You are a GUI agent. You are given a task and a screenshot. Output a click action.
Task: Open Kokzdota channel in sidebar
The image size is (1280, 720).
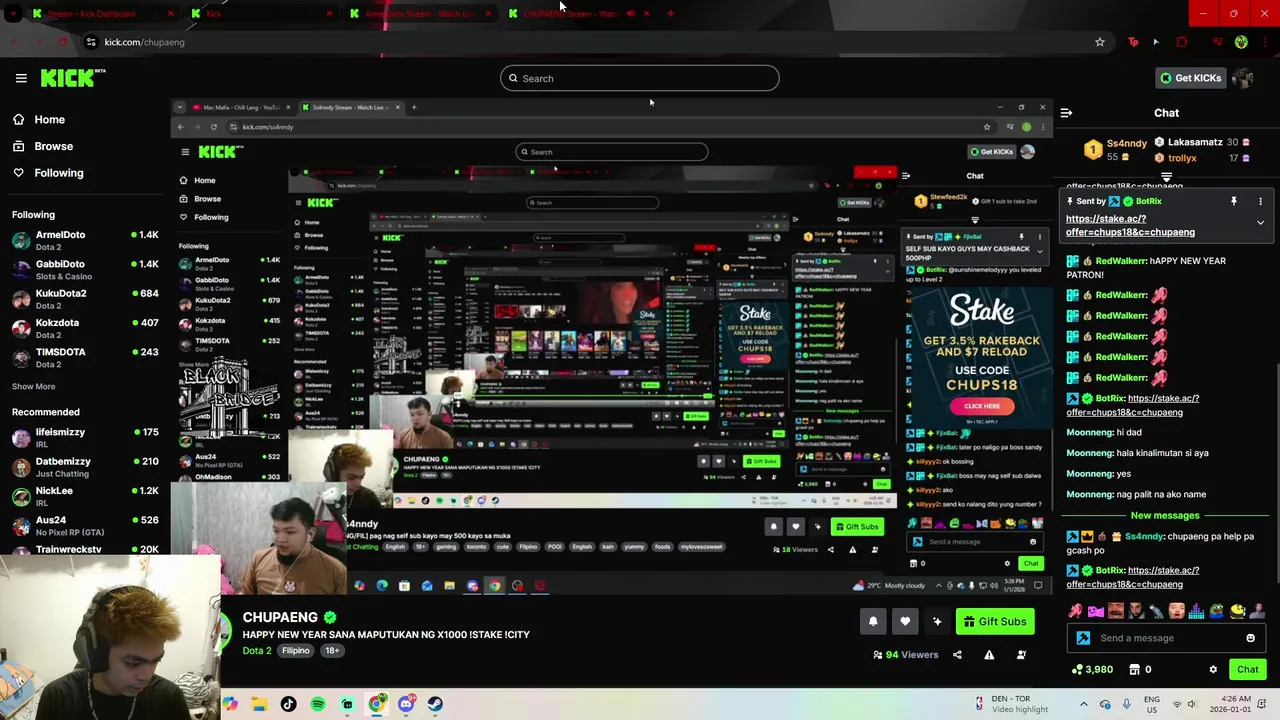tap(85, 328)
